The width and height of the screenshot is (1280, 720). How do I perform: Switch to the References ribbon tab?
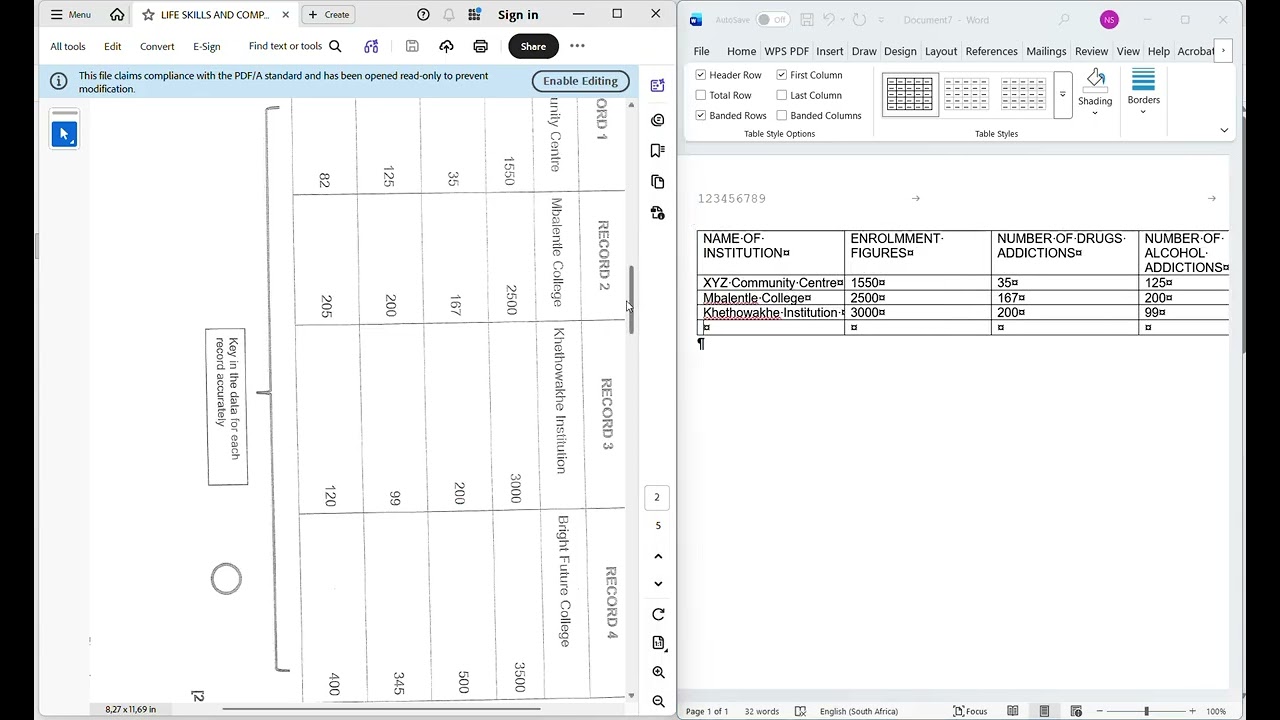pyautogui.click(x=991, y=51)
